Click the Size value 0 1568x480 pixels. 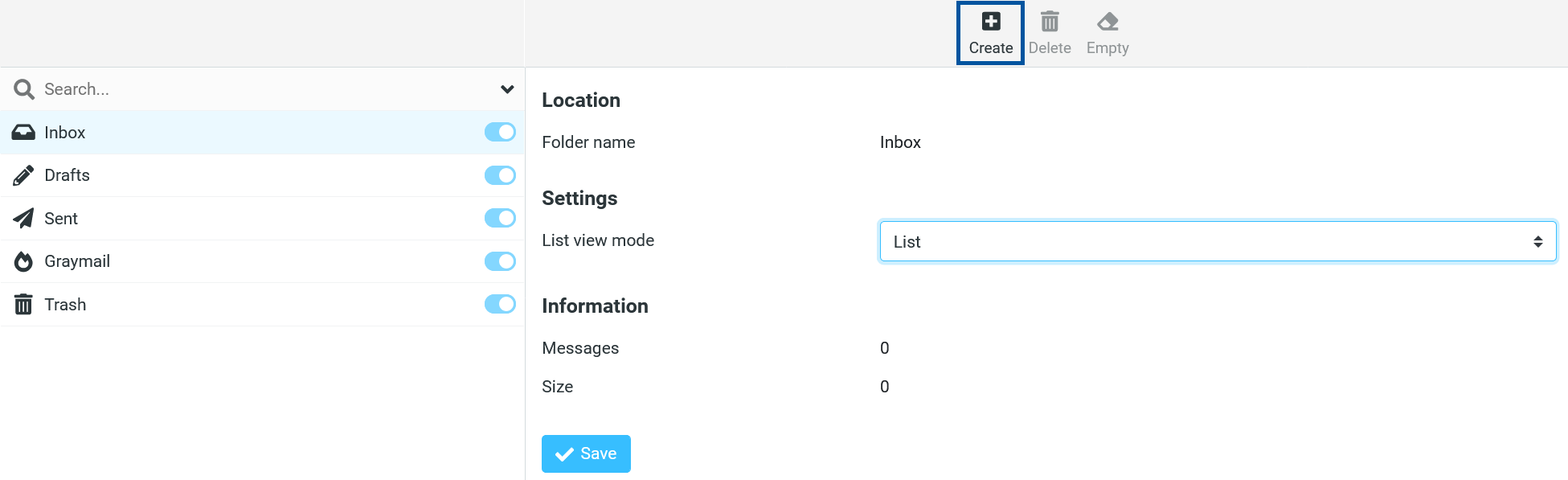tap(884, 387)
